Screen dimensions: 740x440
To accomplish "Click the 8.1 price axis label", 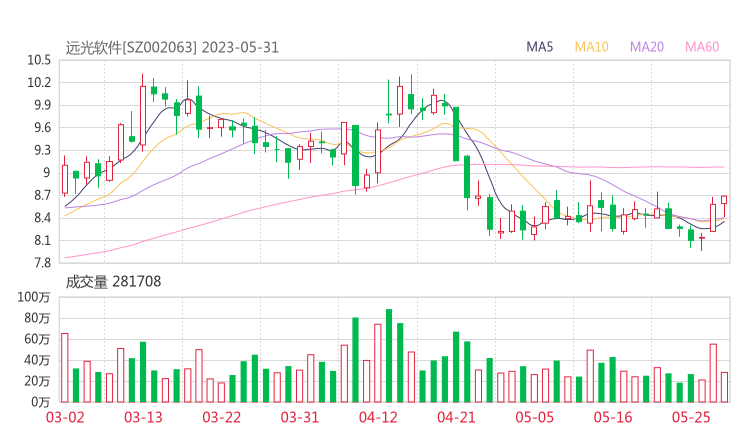I will [42, 240].
